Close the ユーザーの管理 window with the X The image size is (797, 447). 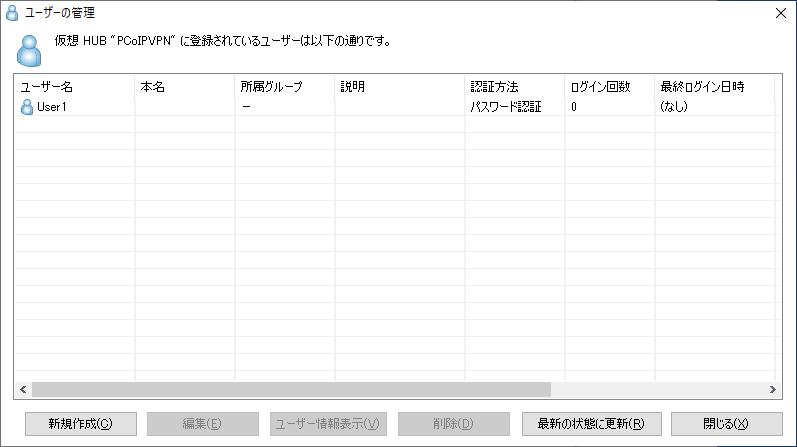tap(781, 13)
